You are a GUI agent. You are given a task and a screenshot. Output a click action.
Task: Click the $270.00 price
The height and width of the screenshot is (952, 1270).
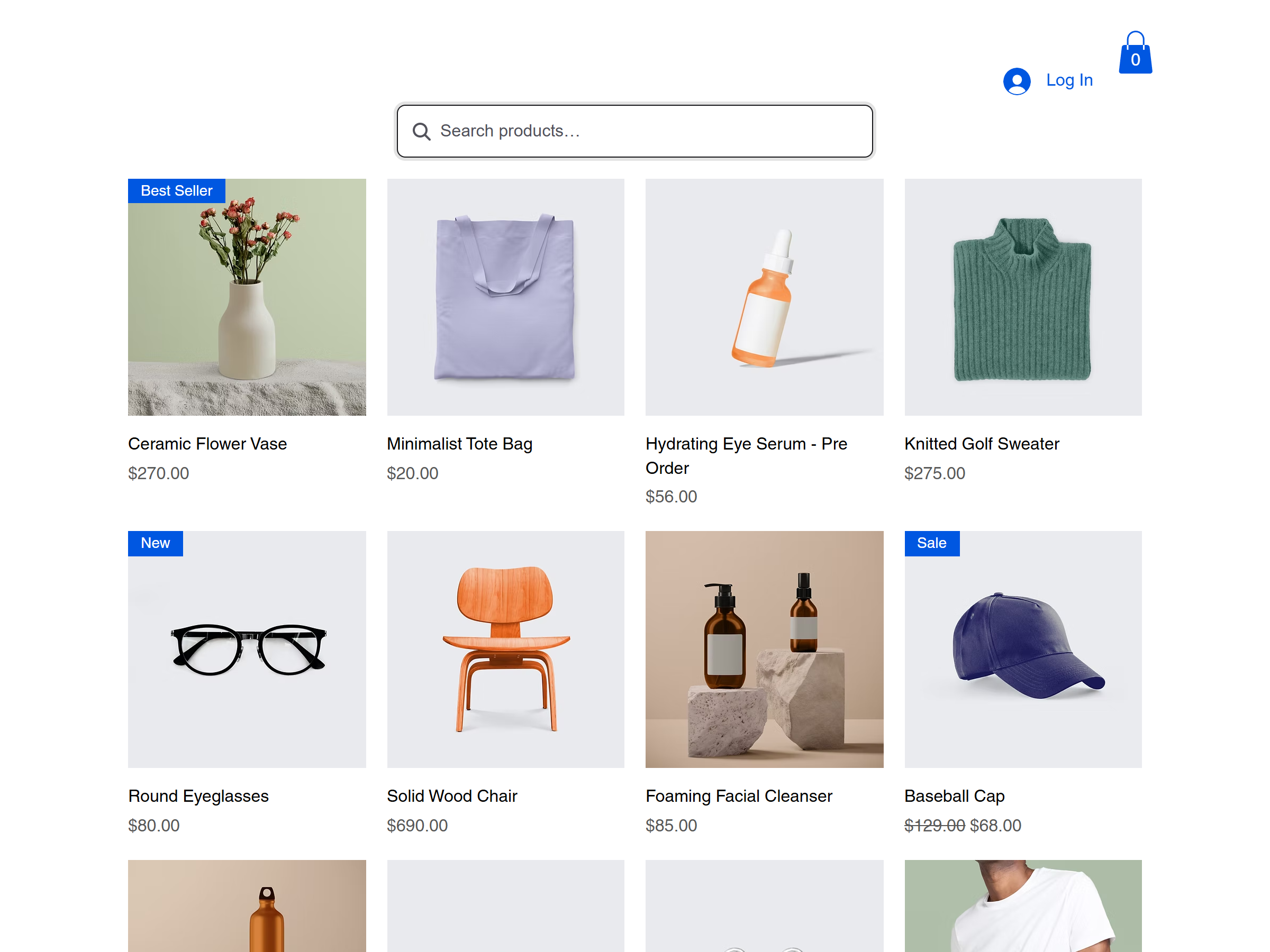[158, 473]
